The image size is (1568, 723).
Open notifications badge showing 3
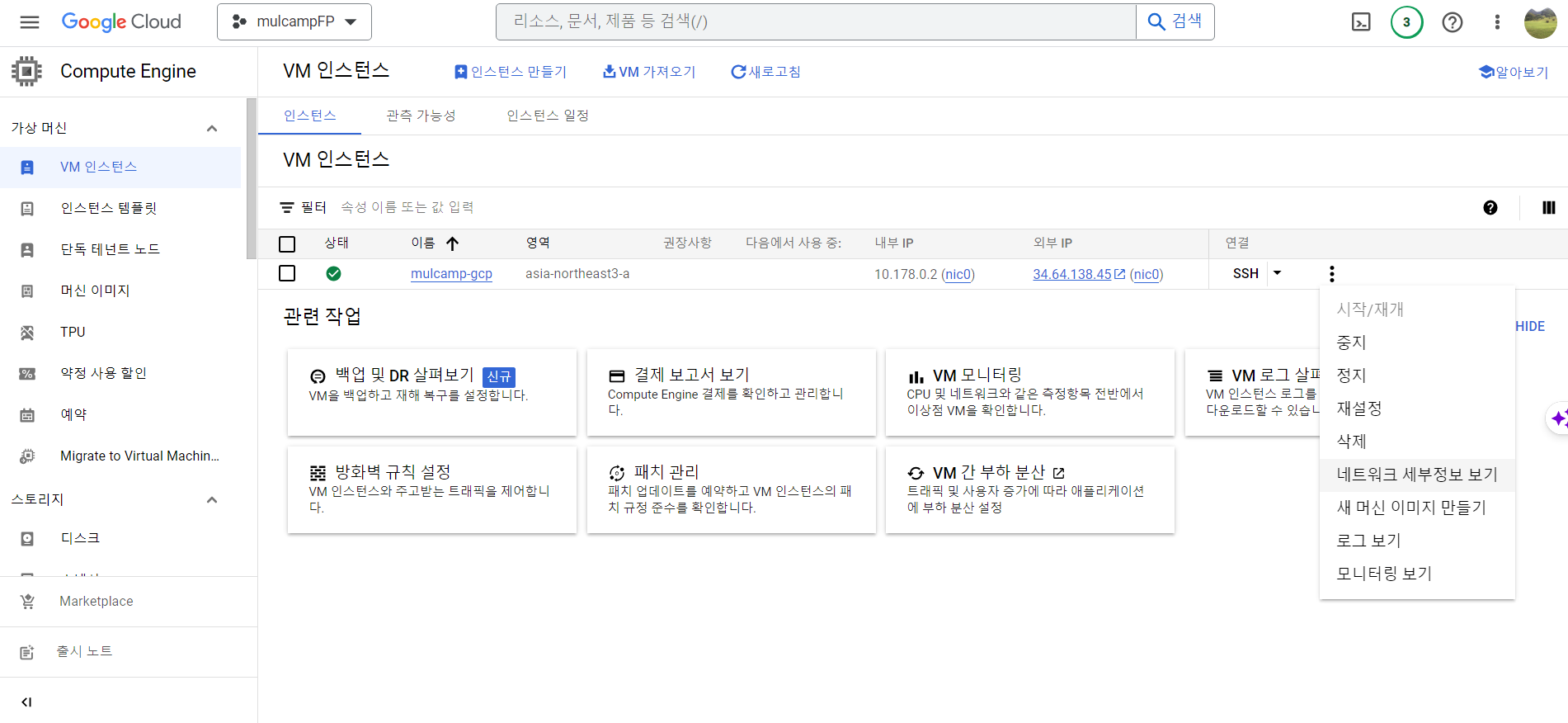1407,22
